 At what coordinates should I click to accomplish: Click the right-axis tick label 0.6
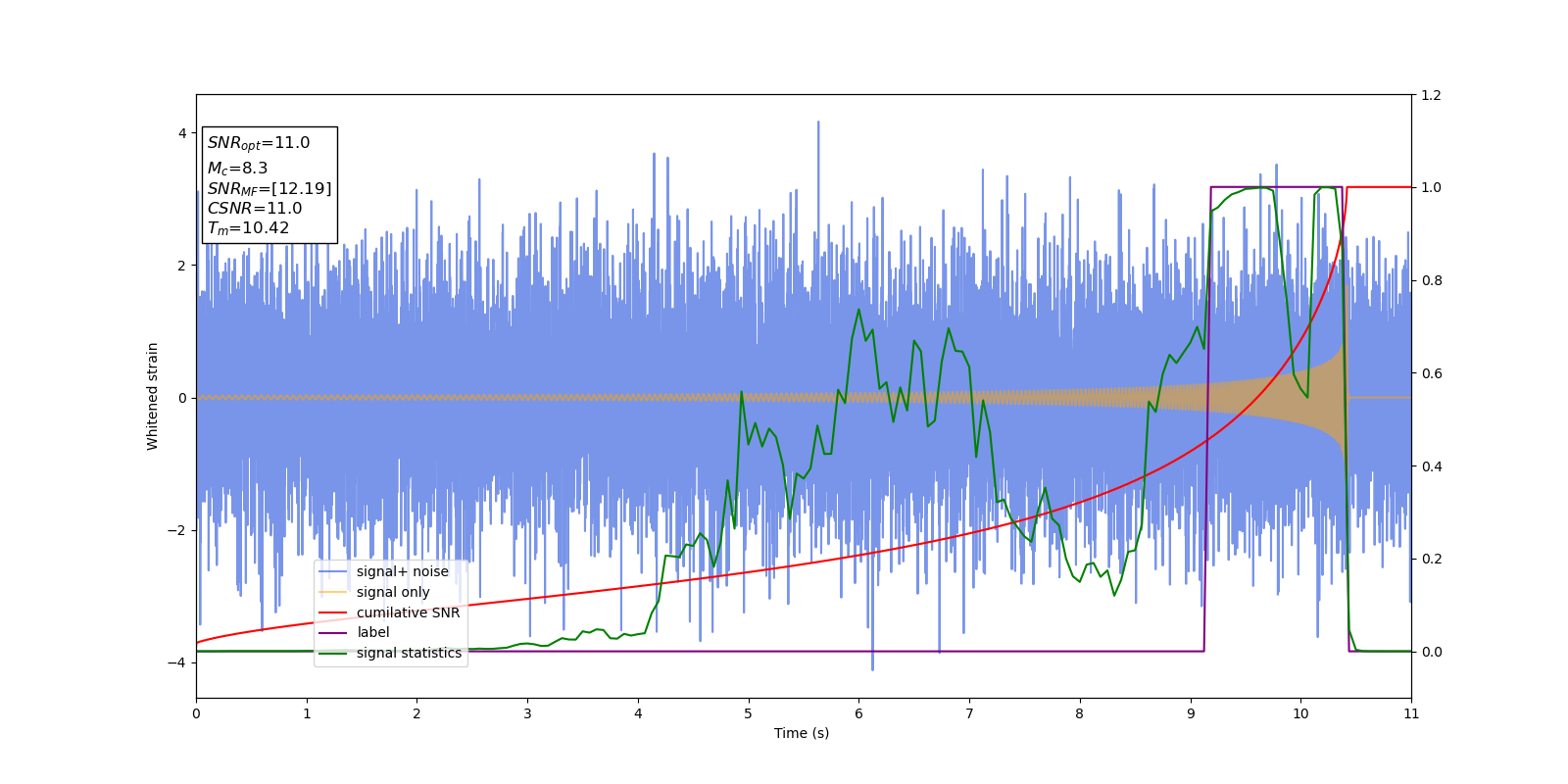(1431, 373)
